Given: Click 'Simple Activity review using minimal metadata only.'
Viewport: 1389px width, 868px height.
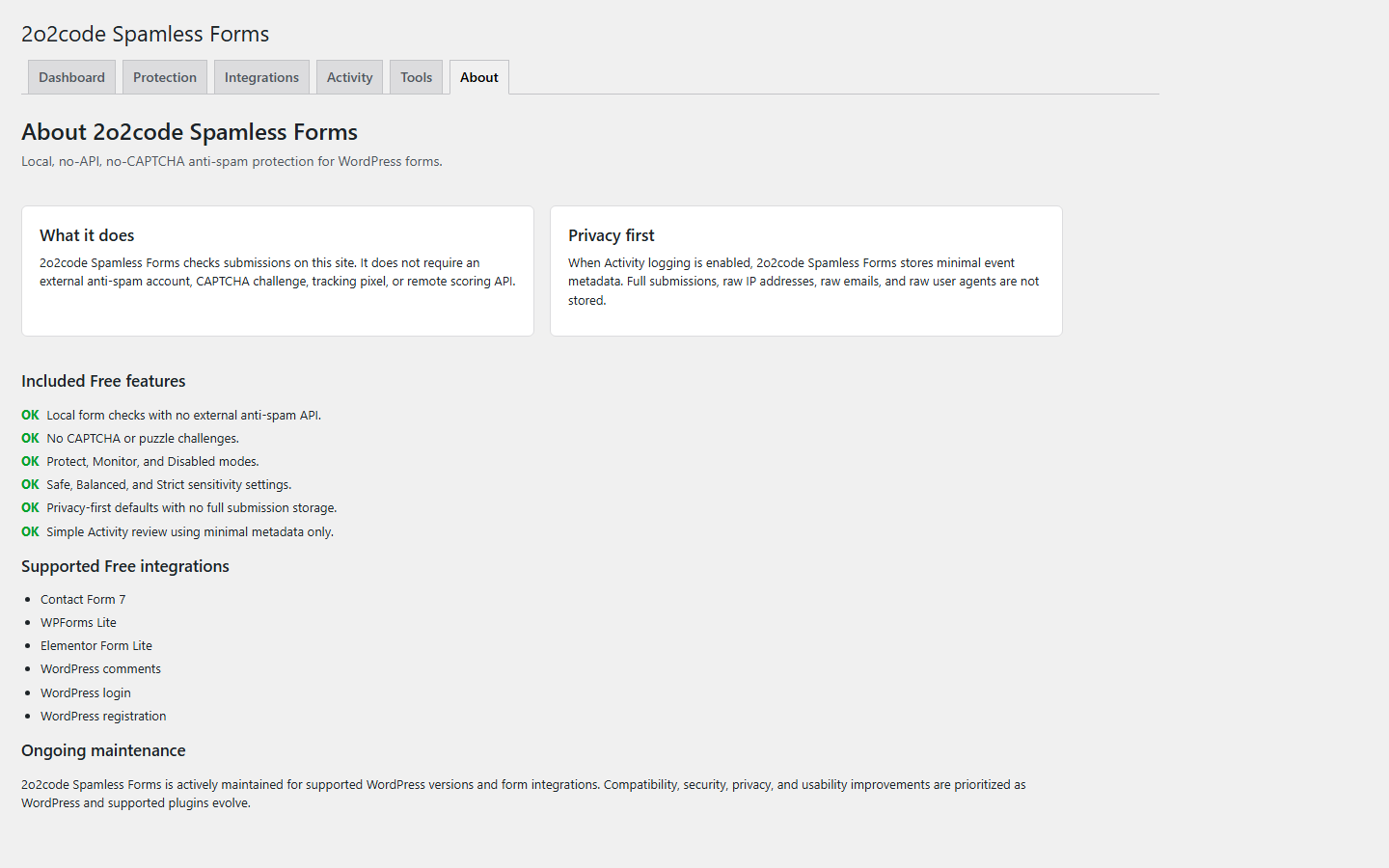Looking at the screenshot, I should (190, 532).
